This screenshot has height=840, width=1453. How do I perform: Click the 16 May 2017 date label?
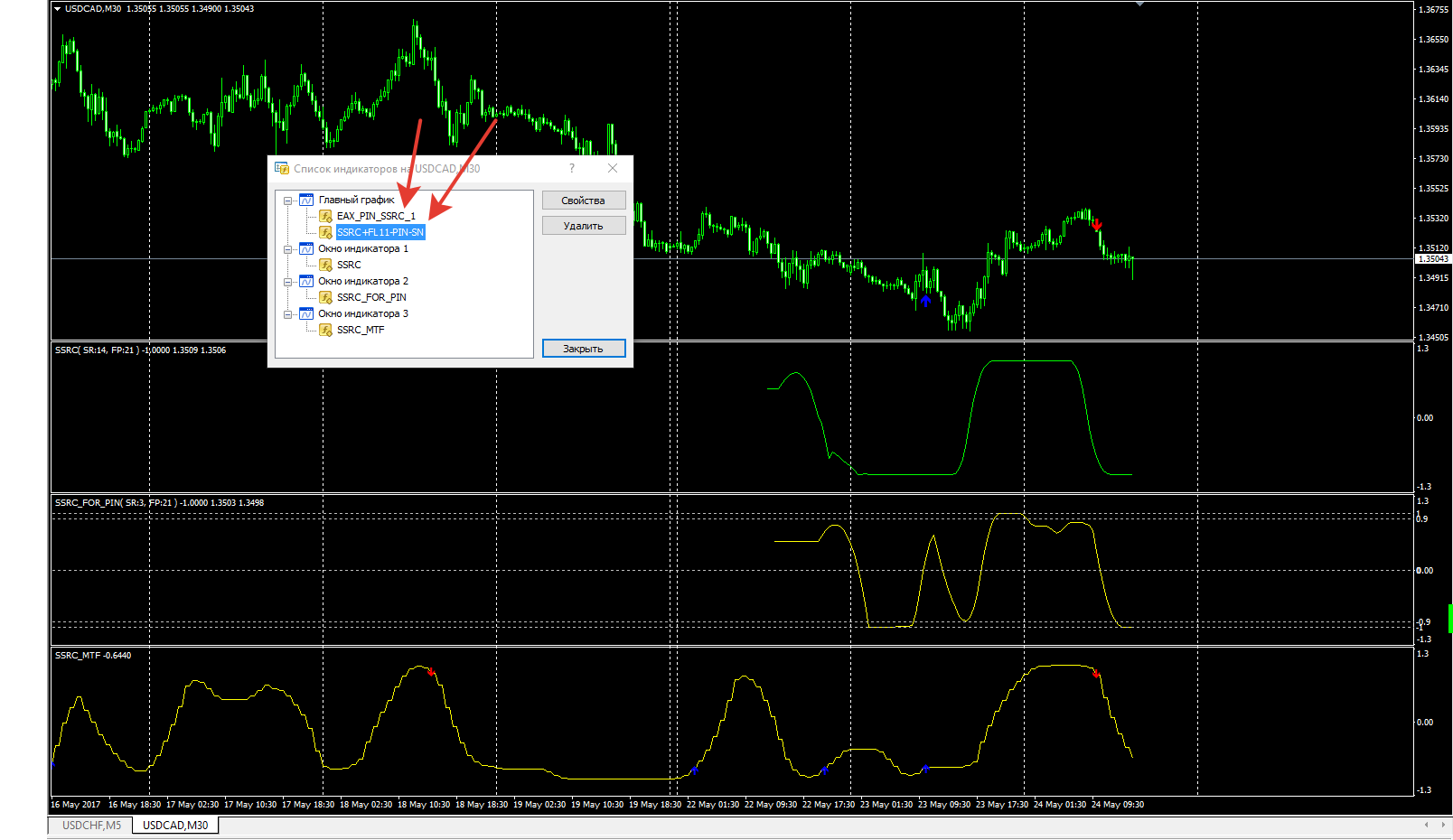coord(76,805)
